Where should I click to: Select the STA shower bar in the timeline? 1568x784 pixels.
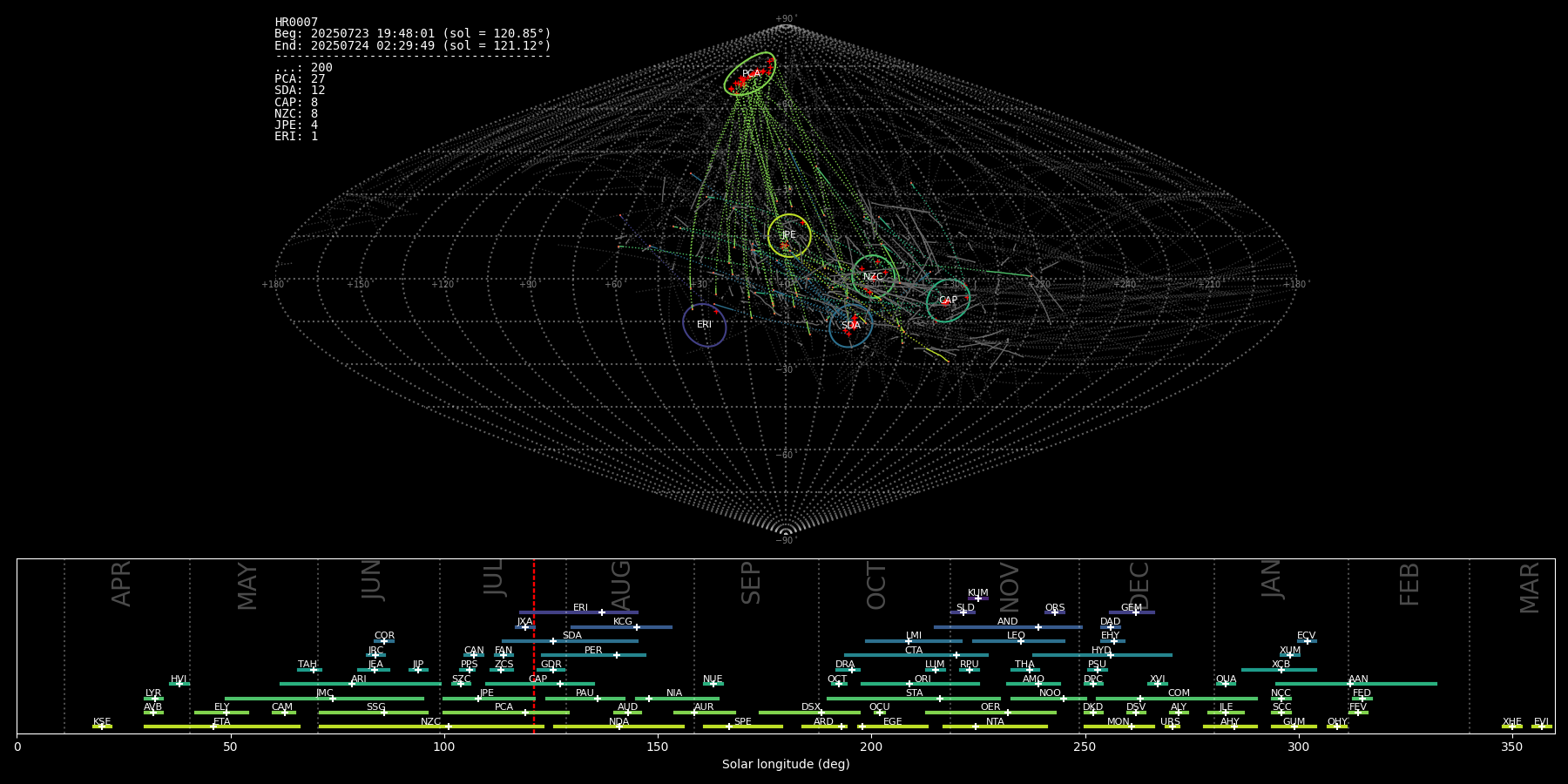pos(914,699)
